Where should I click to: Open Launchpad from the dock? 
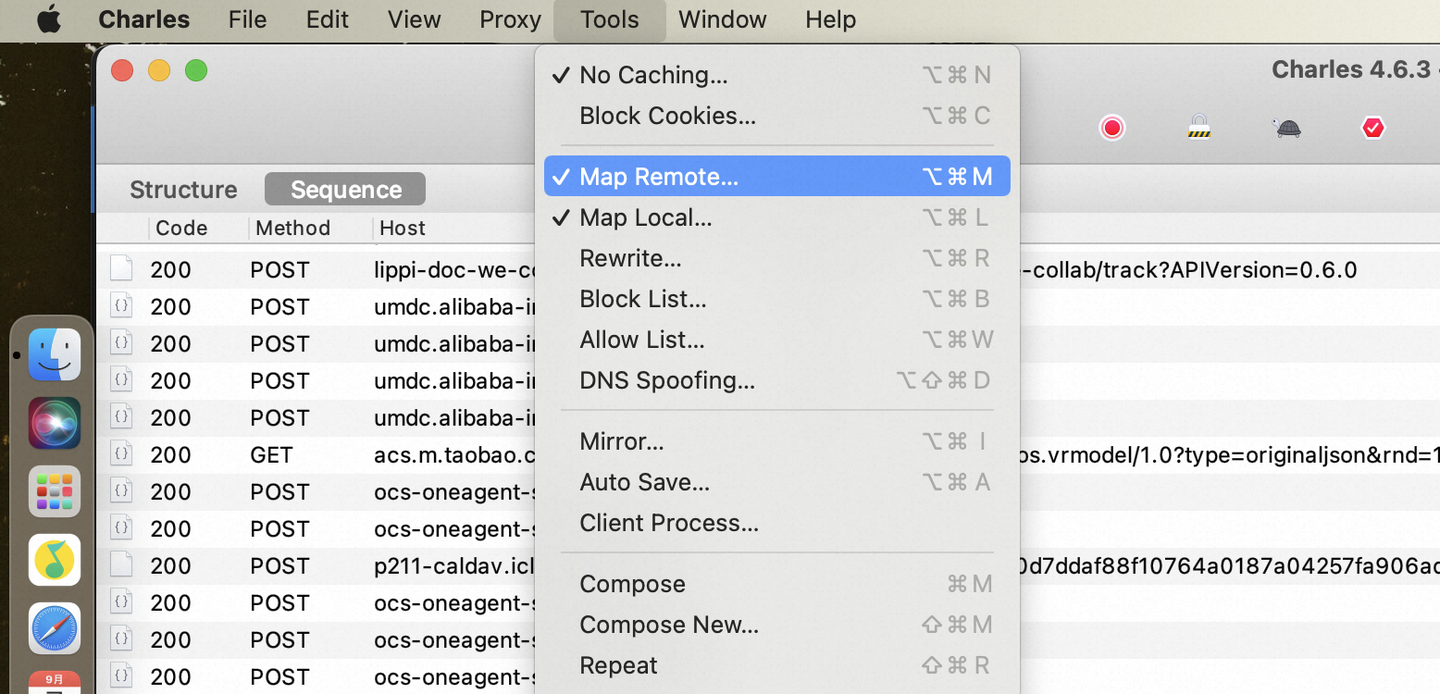coord(54,492)
